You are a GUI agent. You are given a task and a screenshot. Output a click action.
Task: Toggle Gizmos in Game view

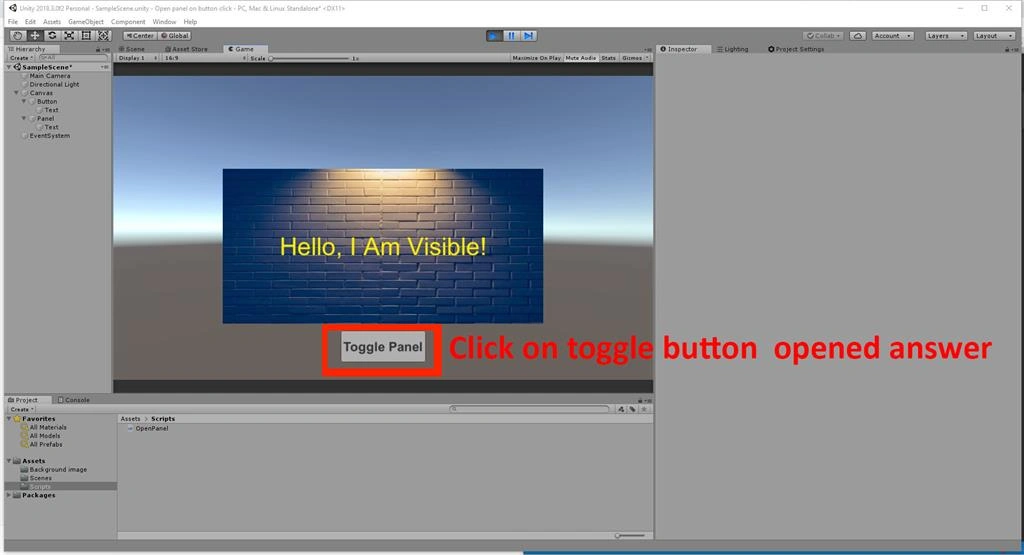click(635, 58)
